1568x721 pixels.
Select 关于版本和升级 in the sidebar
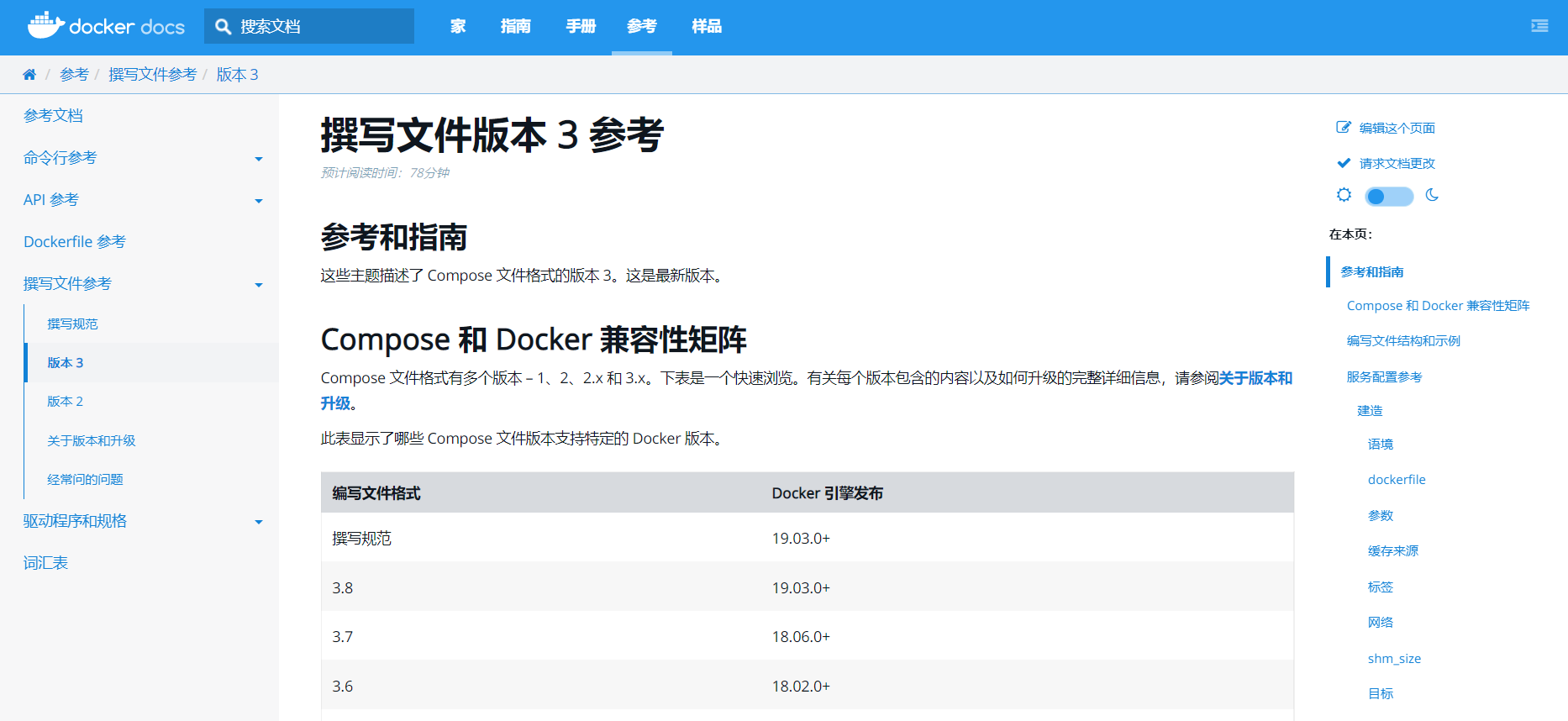tap(92, 440)
